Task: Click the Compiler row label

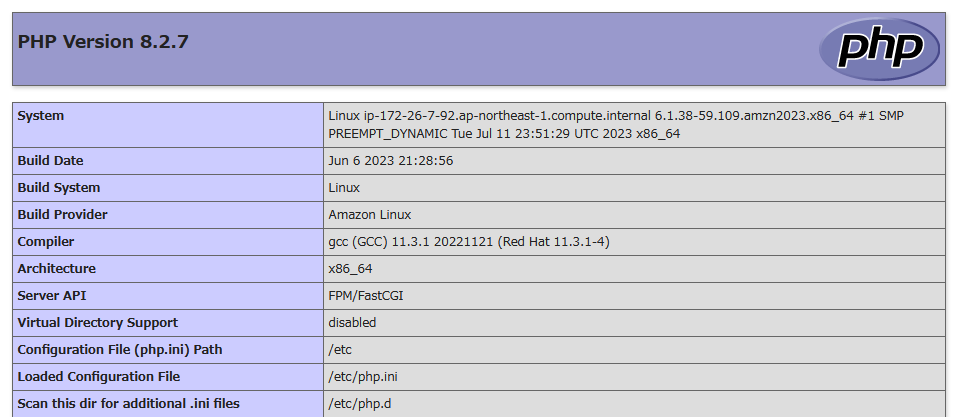Action: click(x=46, y=242)
